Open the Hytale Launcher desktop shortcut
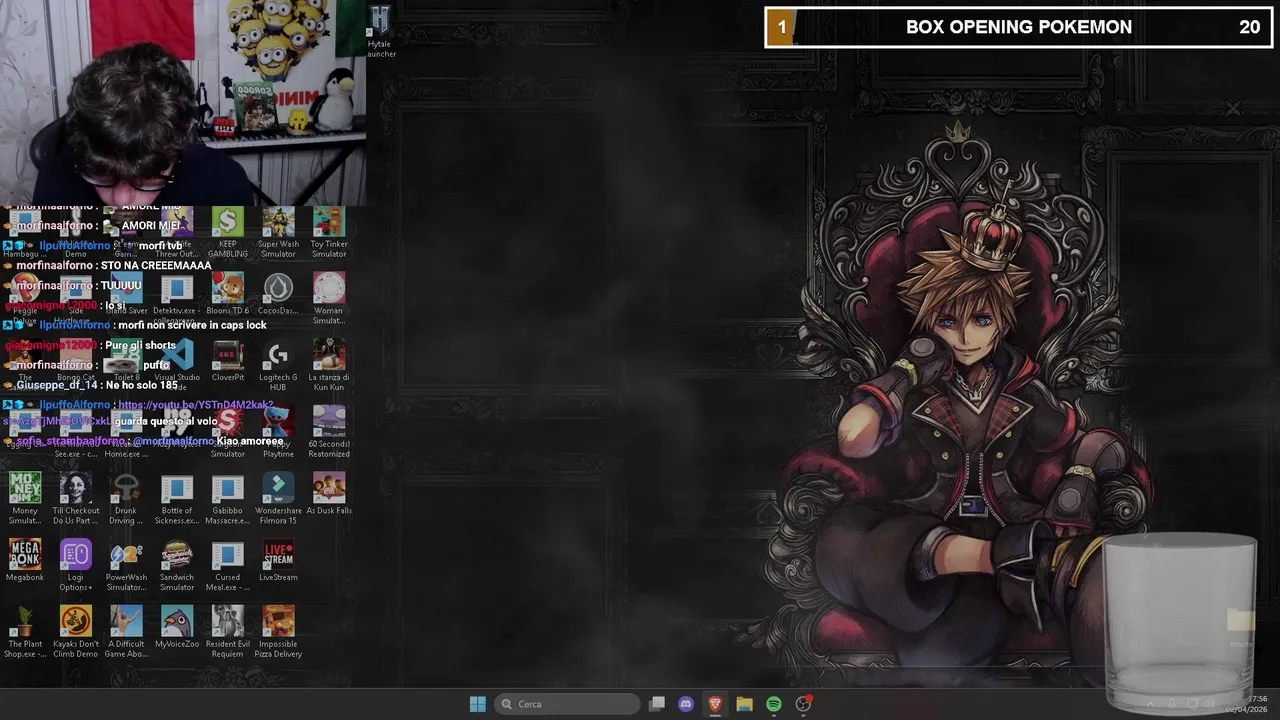The width and height of the screenshot is (1280, 720). click(380, 31)
